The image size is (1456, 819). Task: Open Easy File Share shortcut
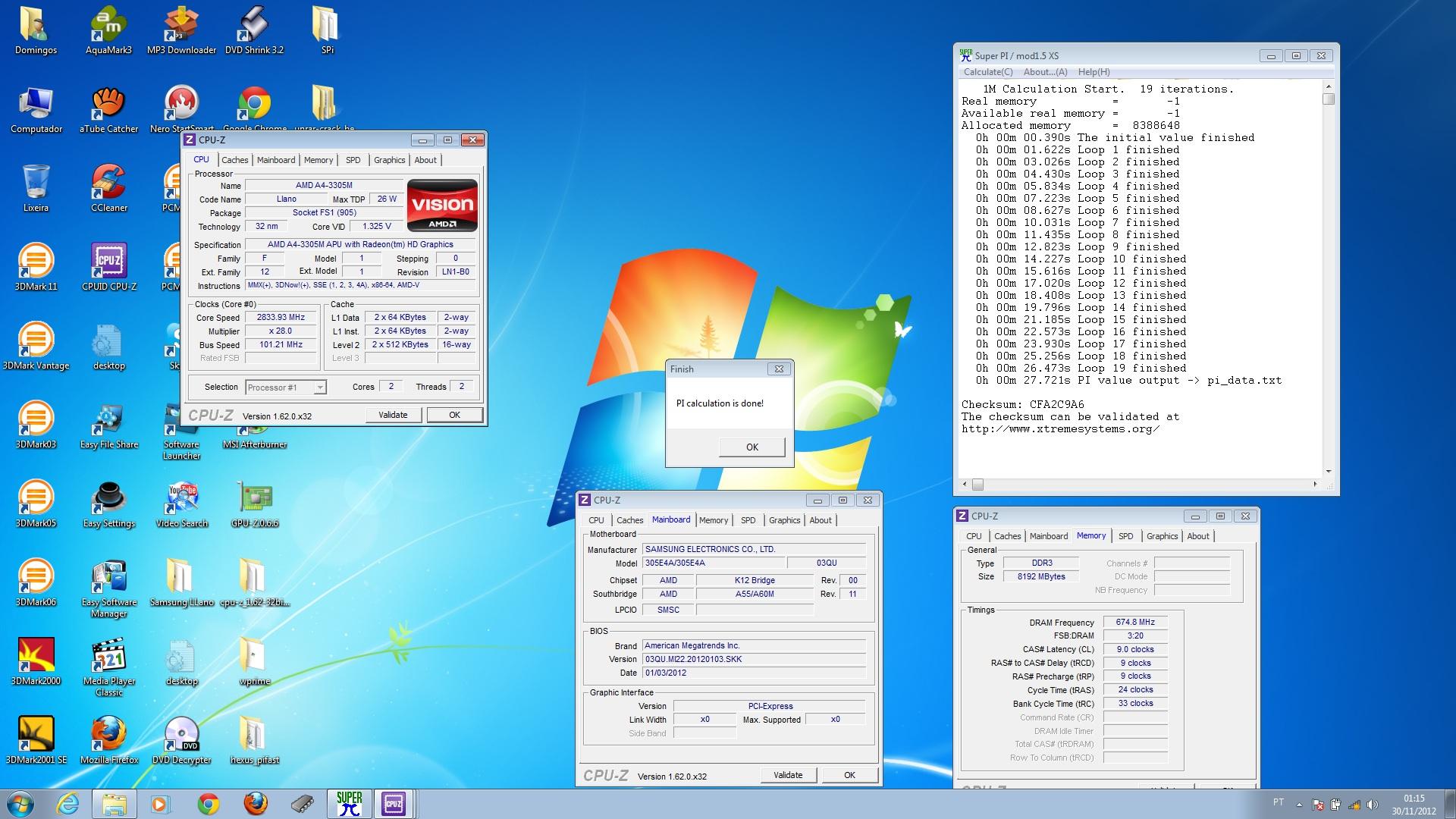click(108, 425)
